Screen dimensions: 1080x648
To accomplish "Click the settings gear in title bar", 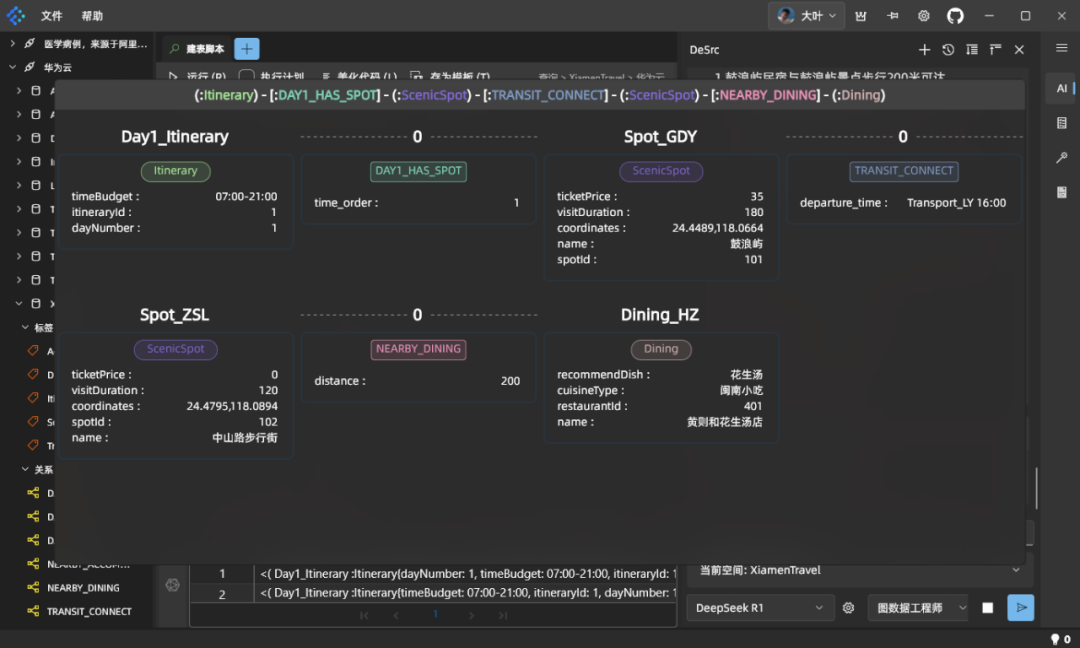I will pos(924,16).
